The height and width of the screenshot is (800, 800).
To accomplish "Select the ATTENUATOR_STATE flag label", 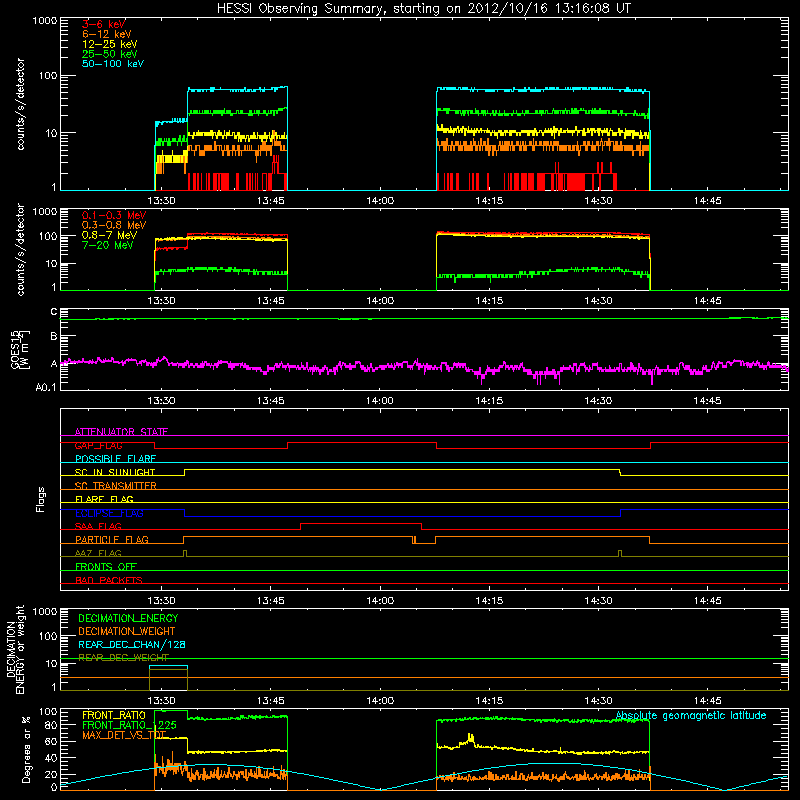I will click(121, 432).
